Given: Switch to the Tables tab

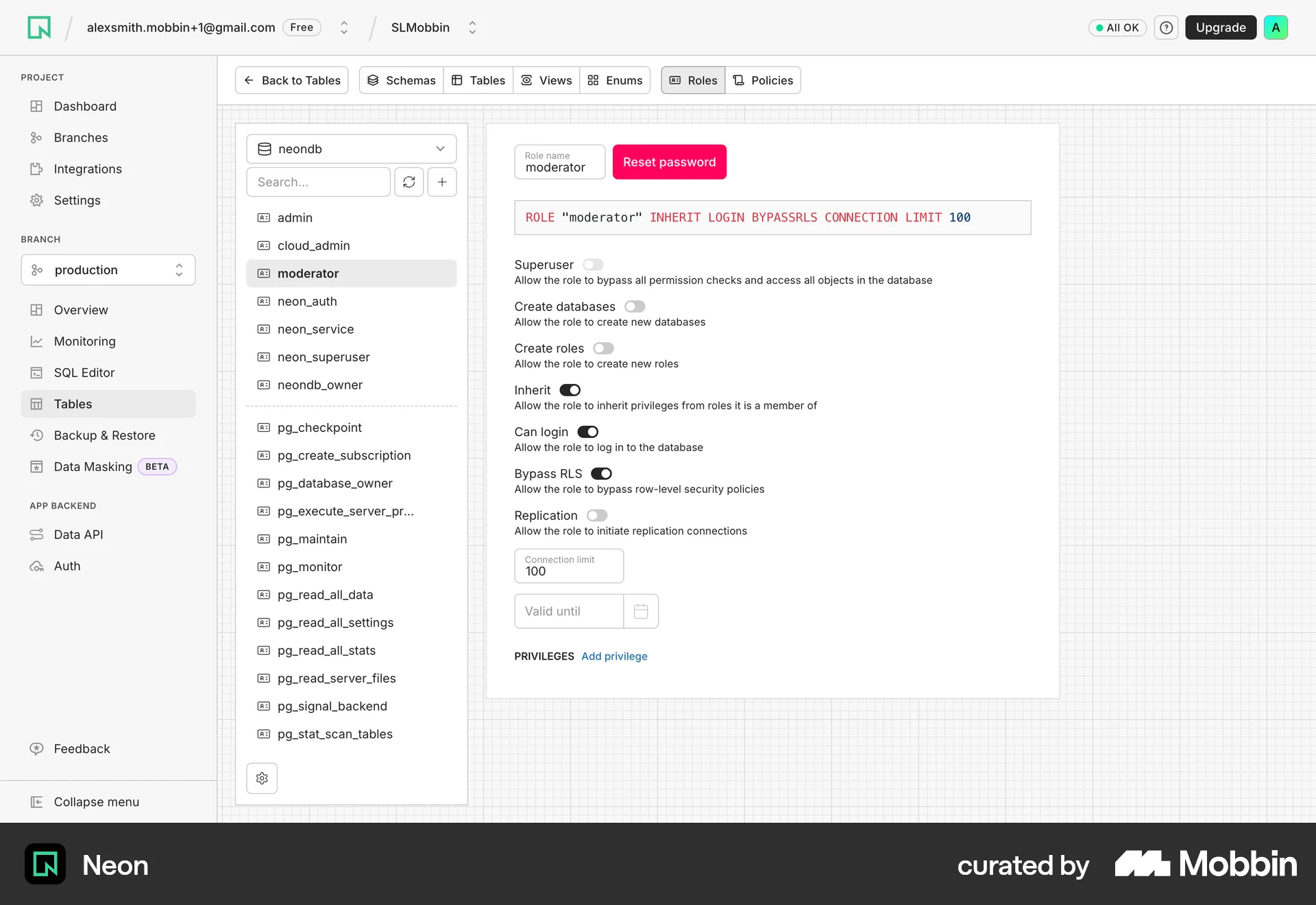Looking at the screenshot, I should pos(478,80).
